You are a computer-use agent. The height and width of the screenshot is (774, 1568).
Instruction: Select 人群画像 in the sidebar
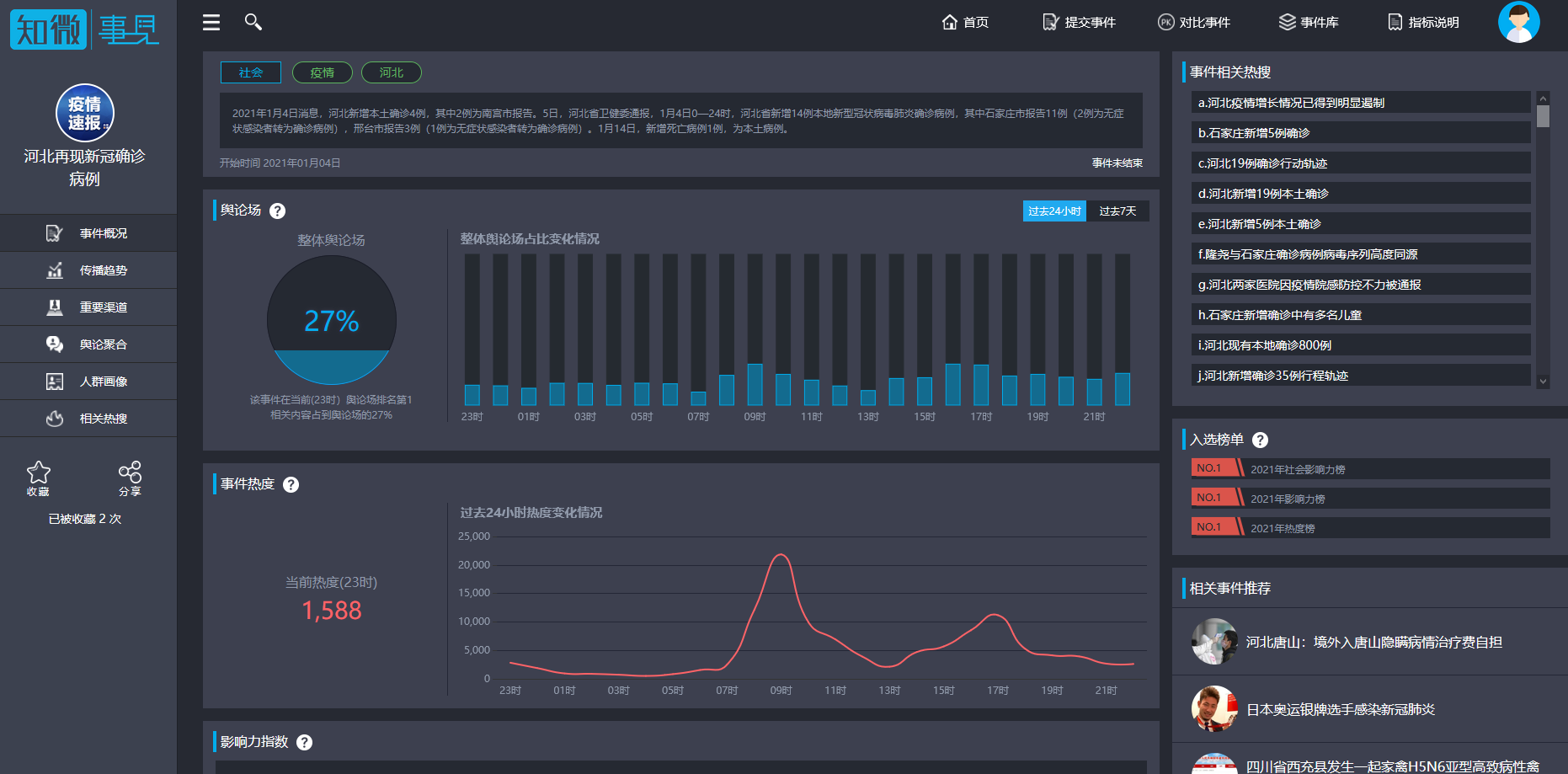click(88, 382)
